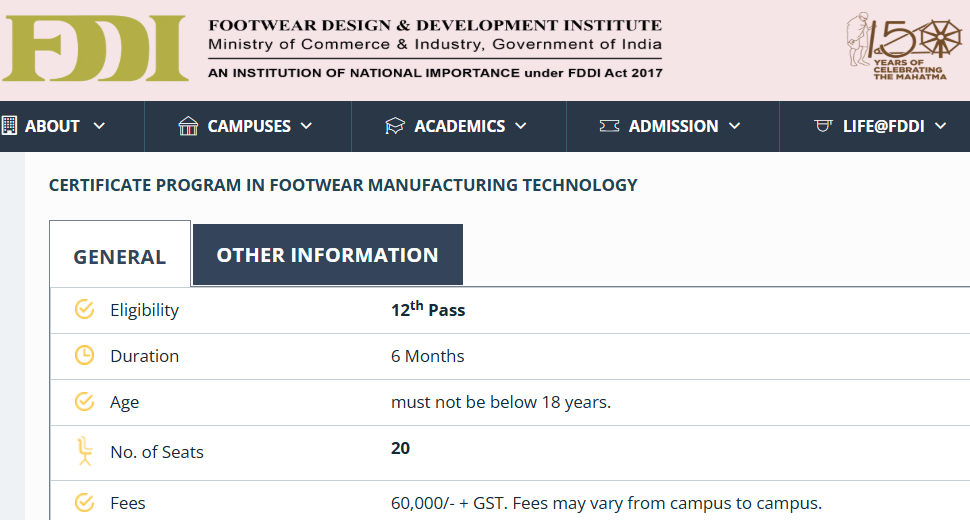
Task: Open the Life@FDDI dropdown chevron
Action: 941,126
